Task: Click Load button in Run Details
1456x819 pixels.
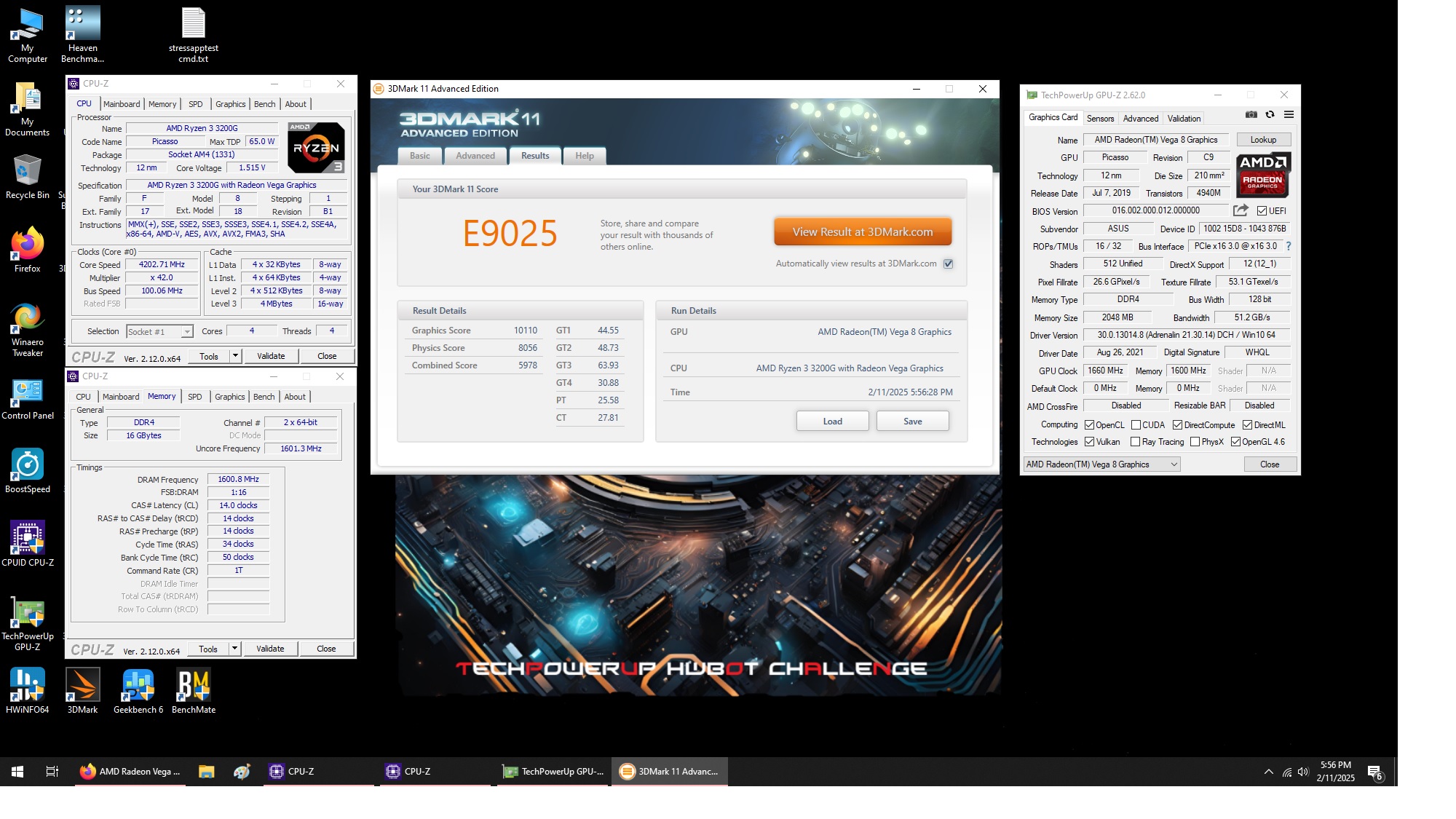Action: click(832, 422)
